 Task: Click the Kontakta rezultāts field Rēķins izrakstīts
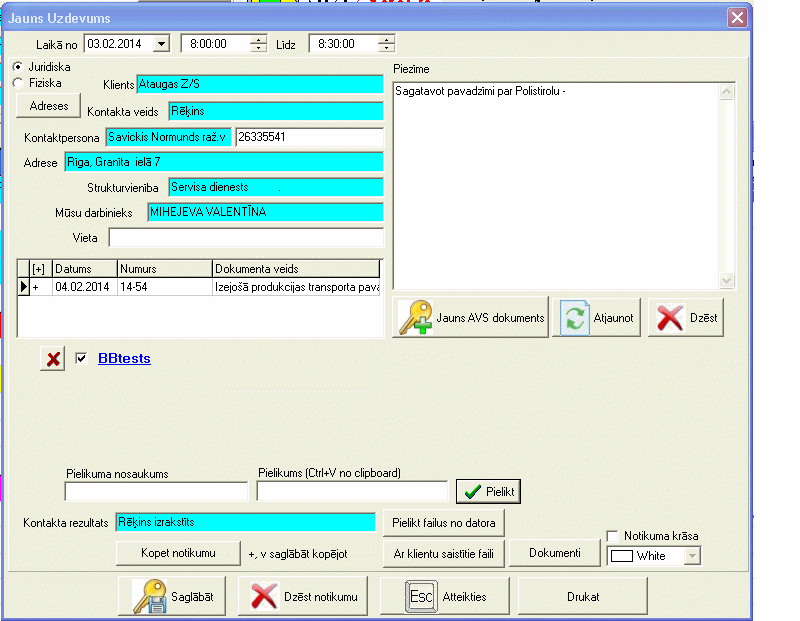pyautogui.click(x=245, y=522)
